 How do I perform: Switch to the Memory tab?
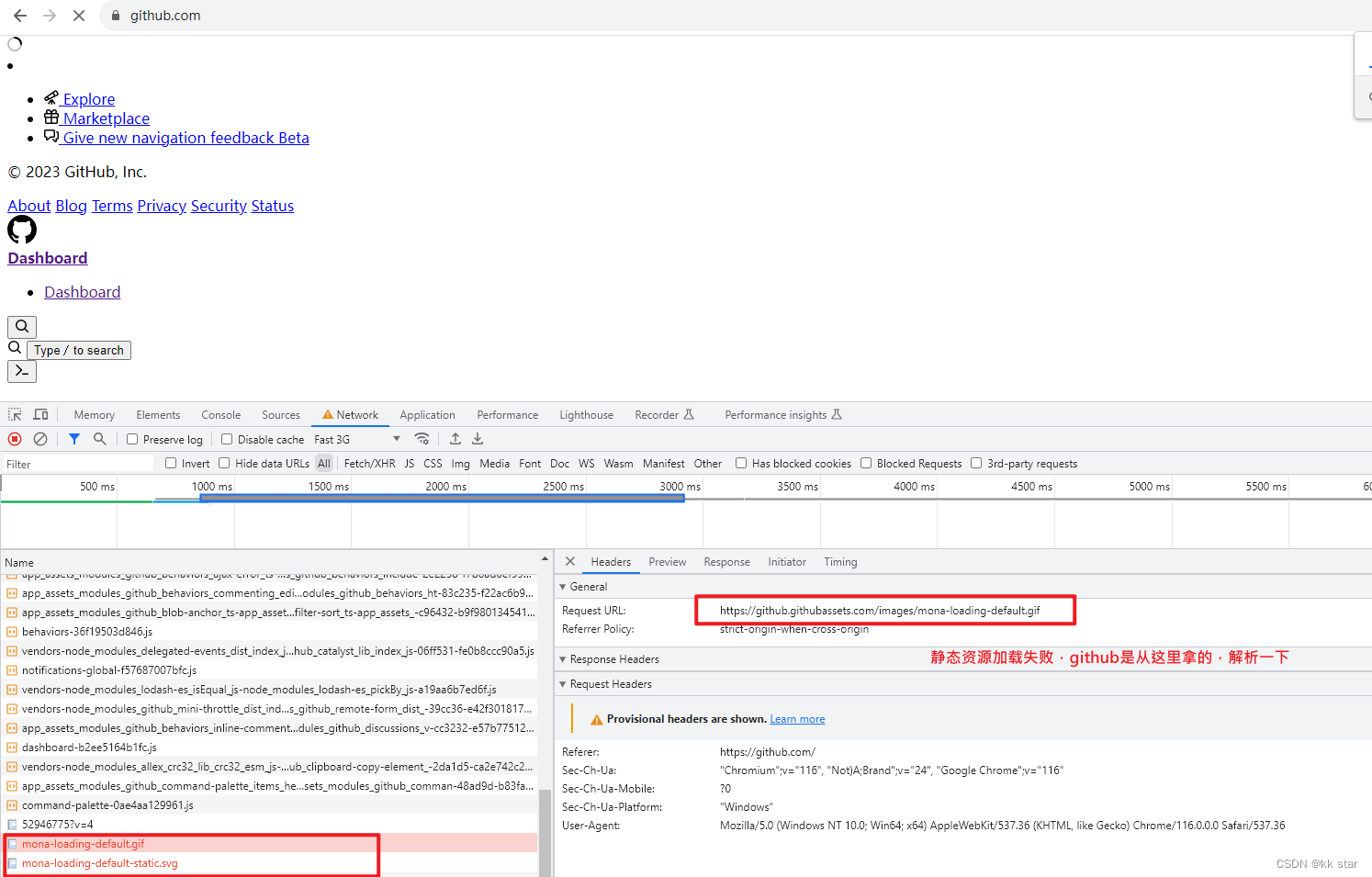point(95,415)
